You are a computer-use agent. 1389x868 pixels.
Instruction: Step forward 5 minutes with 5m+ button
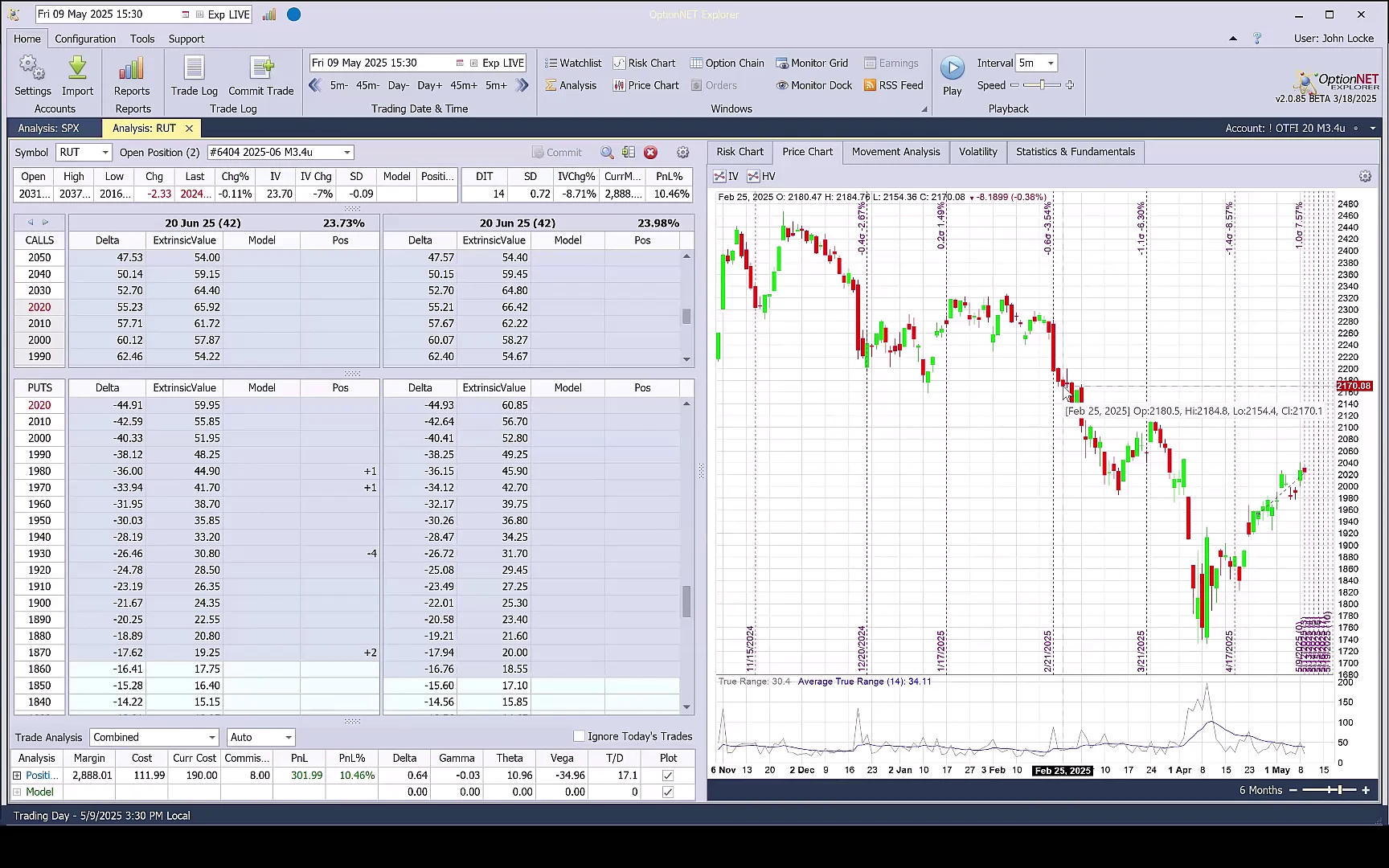click(x=496, y=85)
